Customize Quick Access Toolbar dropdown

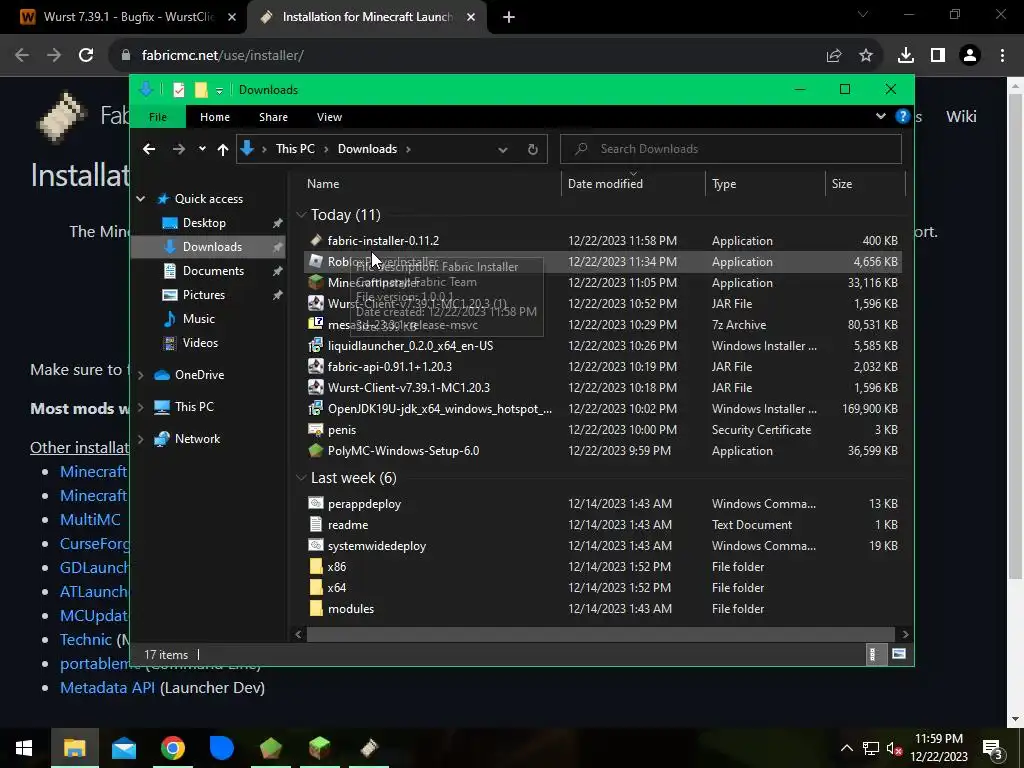219,91
